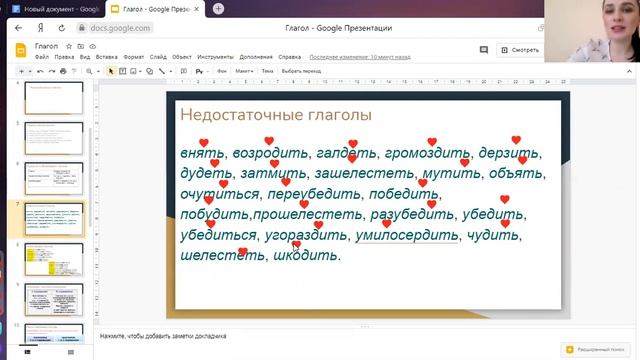Open the Правка menu

pyautogui.click(x=64, y=57)
